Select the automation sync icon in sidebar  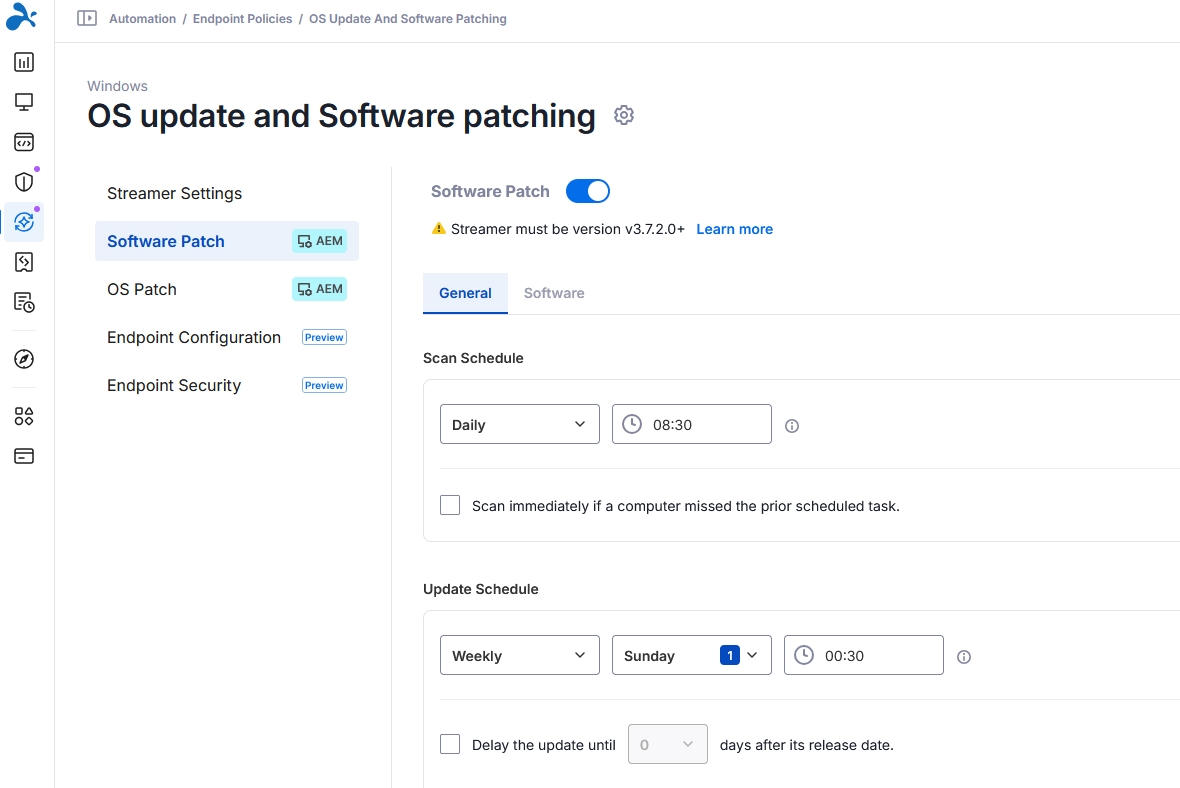(x=24, y=222)
